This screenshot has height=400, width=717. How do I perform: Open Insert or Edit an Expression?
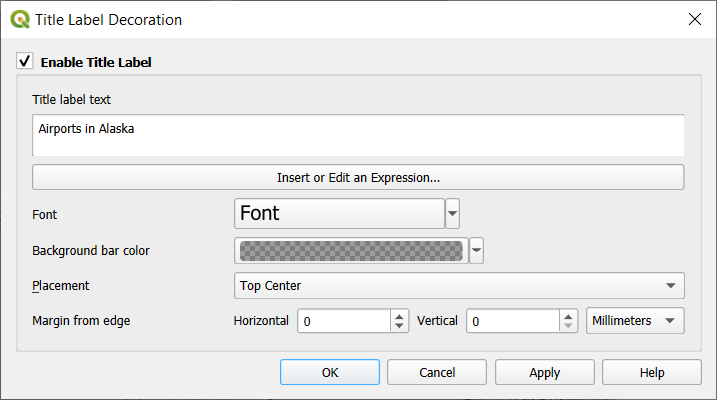click(358, 177)
